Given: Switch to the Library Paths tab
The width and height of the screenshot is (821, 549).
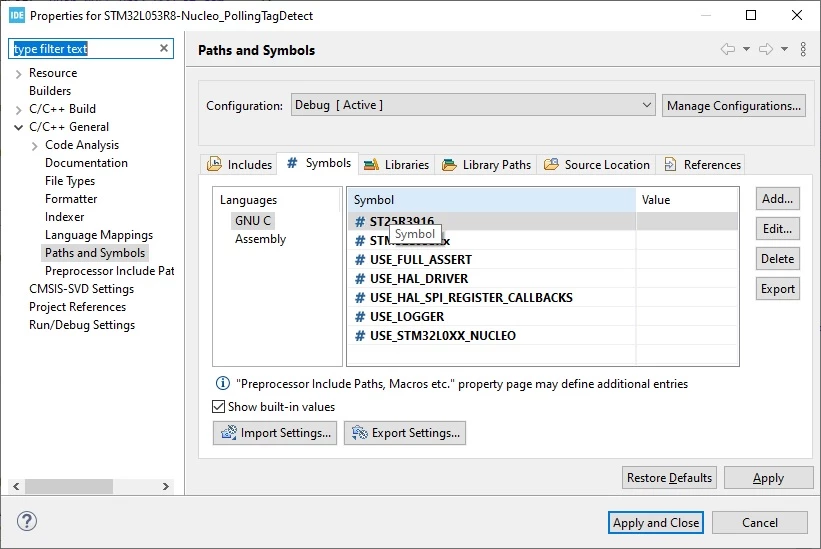Looking at the screenshot, I should coord(486,165).
